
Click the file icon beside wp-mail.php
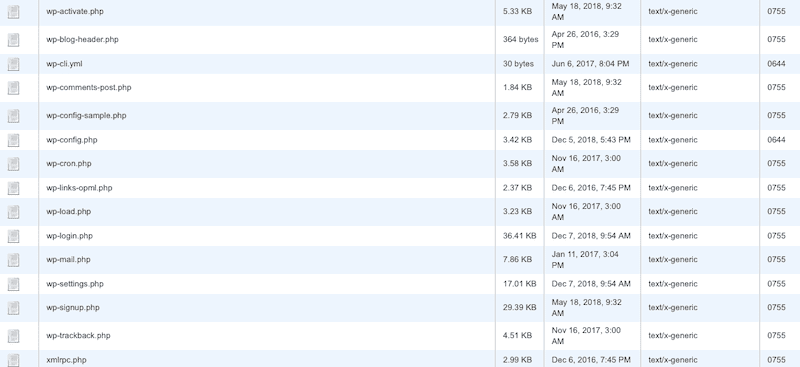[x=13, y=260]
